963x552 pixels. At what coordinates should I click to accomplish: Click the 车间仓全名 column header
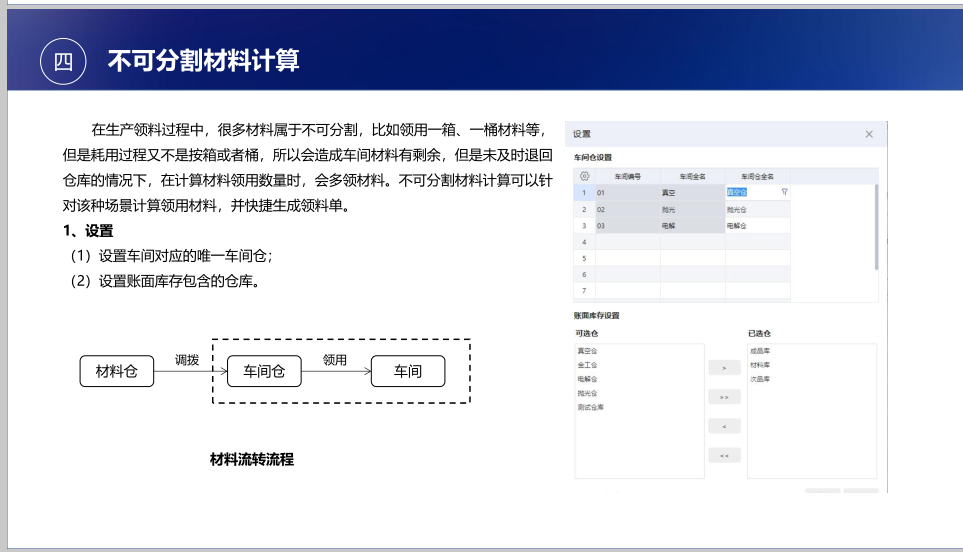pyautogui.click(x=757, y=176)
